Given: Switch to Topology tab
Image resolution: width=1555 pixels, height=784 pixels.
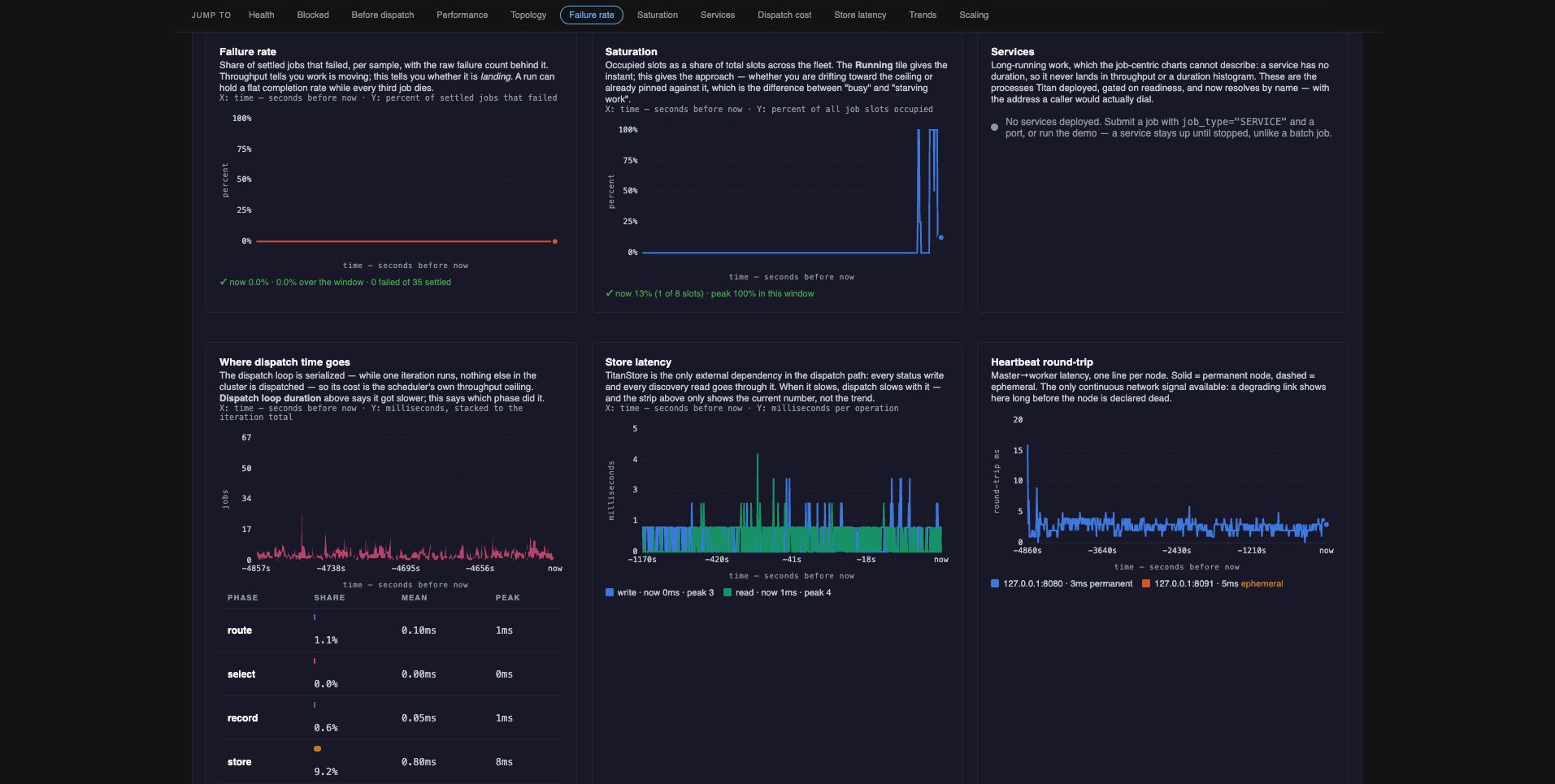Looking at the screenshot, I should click(x=528, y=15).
